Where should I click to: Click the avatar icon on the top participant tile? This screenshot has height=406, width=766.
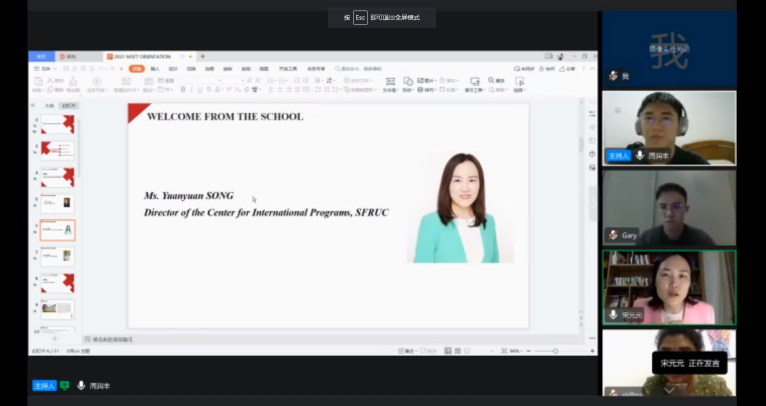[613, 76]
